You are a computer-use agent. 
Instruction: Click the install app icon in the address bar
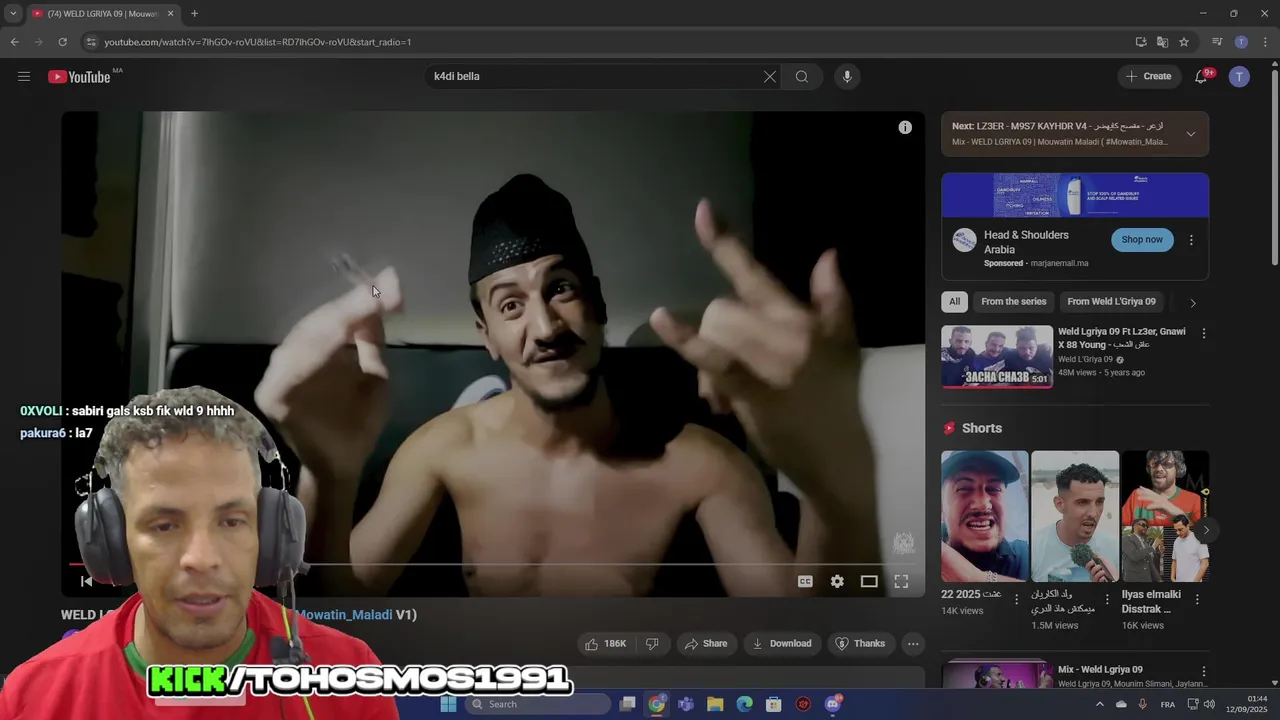[1141, 42]
